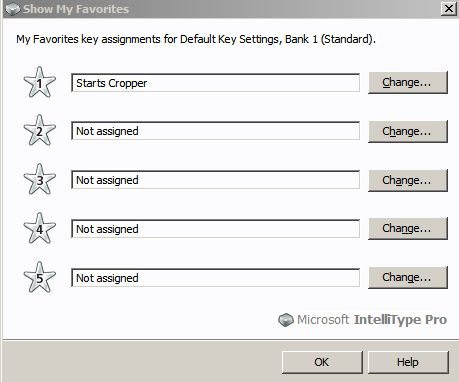This screenshot has height=382, width=459.
Task: Click the star icon numbered 4
Action: (x=40, y=228)
